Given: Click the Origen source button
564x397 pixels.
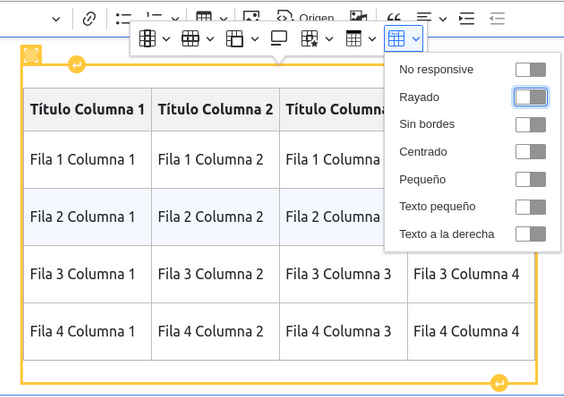Looking at the screenshot, I should 305,18.
